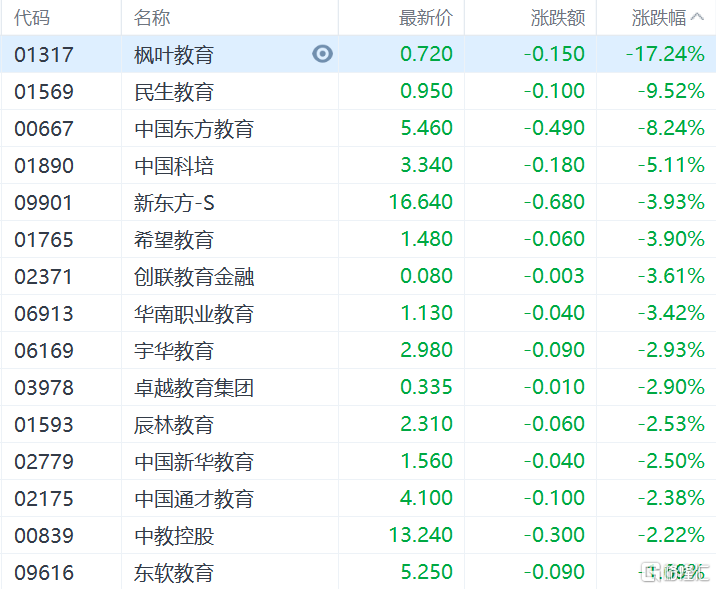Sort by the 代码 column header
Viewport: 716px width, 589px height.
pyautogui.click(x=32, y=18)
